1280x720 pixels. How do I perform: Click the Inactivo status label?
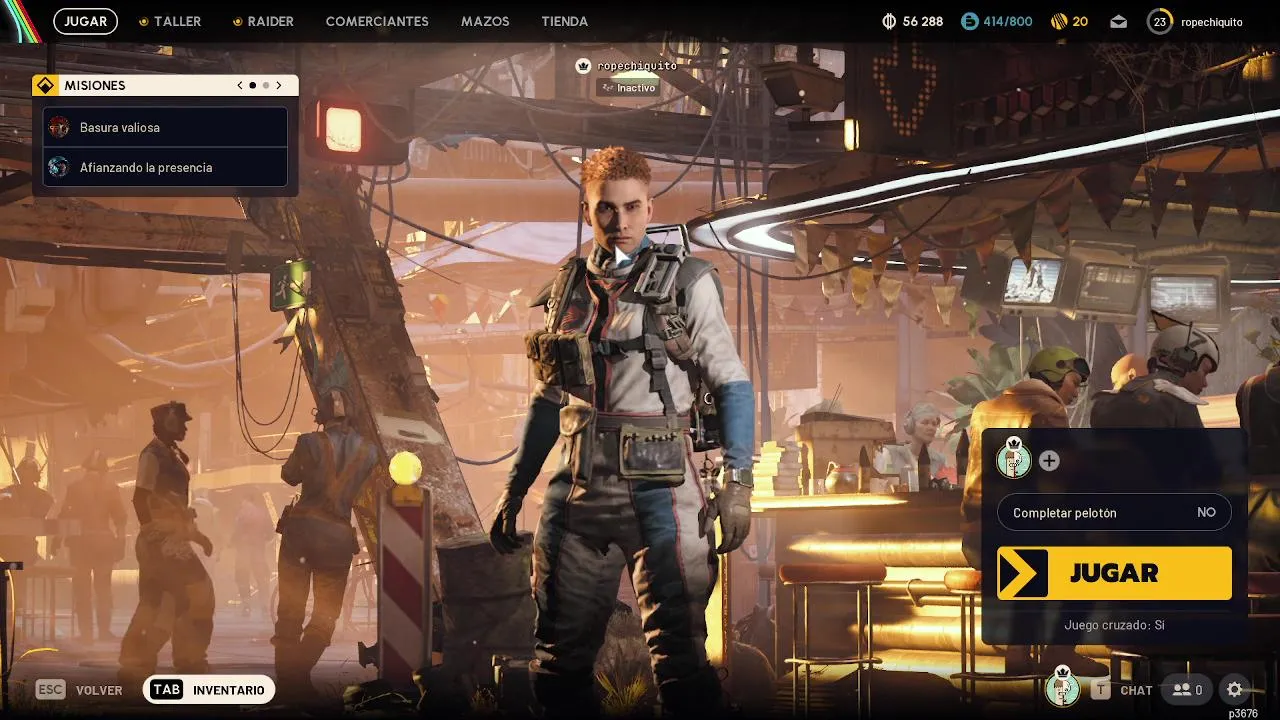click(628, 88)
